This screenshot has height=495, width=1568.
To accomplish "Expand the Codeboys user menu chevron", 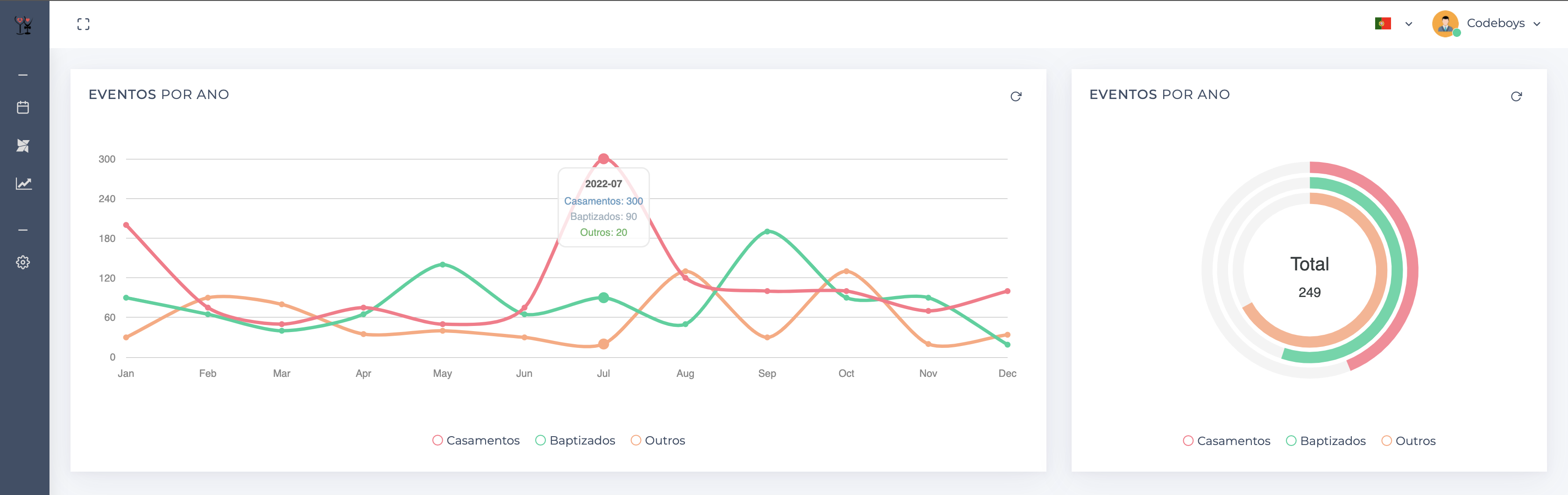I will tap(1537, 24).
